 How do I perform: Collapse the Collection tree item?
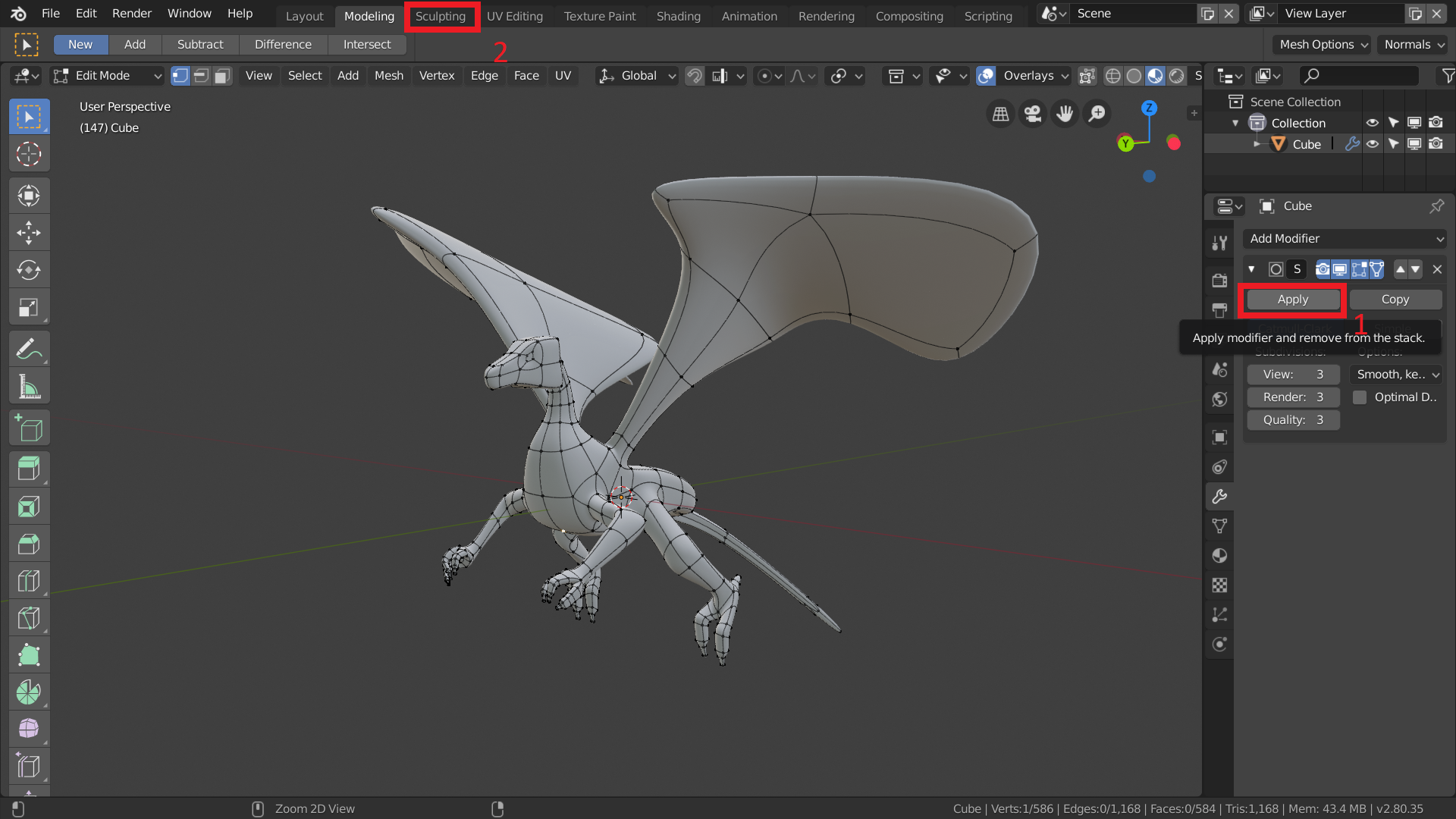pyautogui.click(x=1235, y=123)
